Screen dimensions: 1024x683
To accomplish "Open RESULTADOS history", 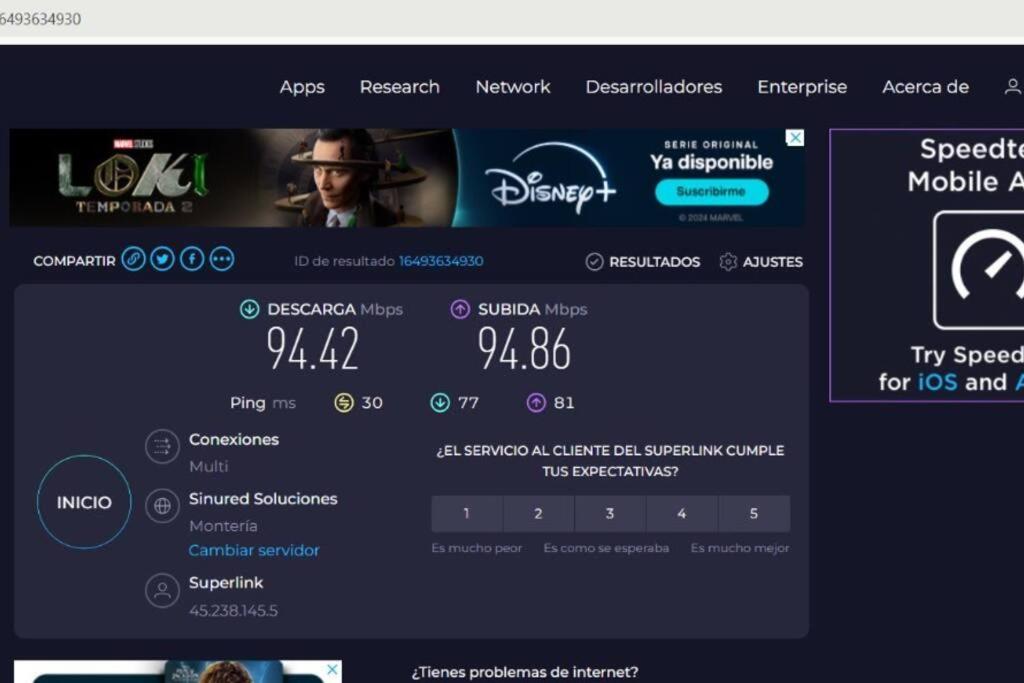I will tap(643, 262).
